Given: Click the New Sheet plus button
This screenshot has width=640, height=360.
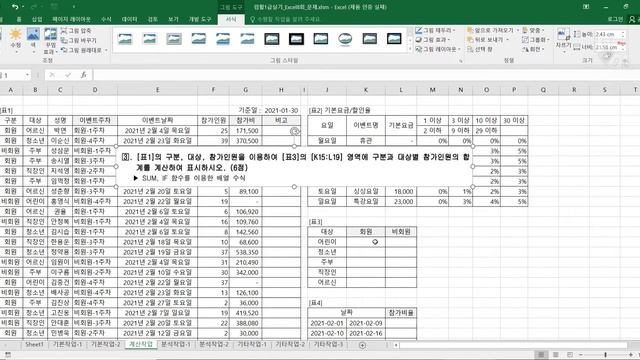Looking at the screenshot, I should pyautogui.click(x=362, y=345).
